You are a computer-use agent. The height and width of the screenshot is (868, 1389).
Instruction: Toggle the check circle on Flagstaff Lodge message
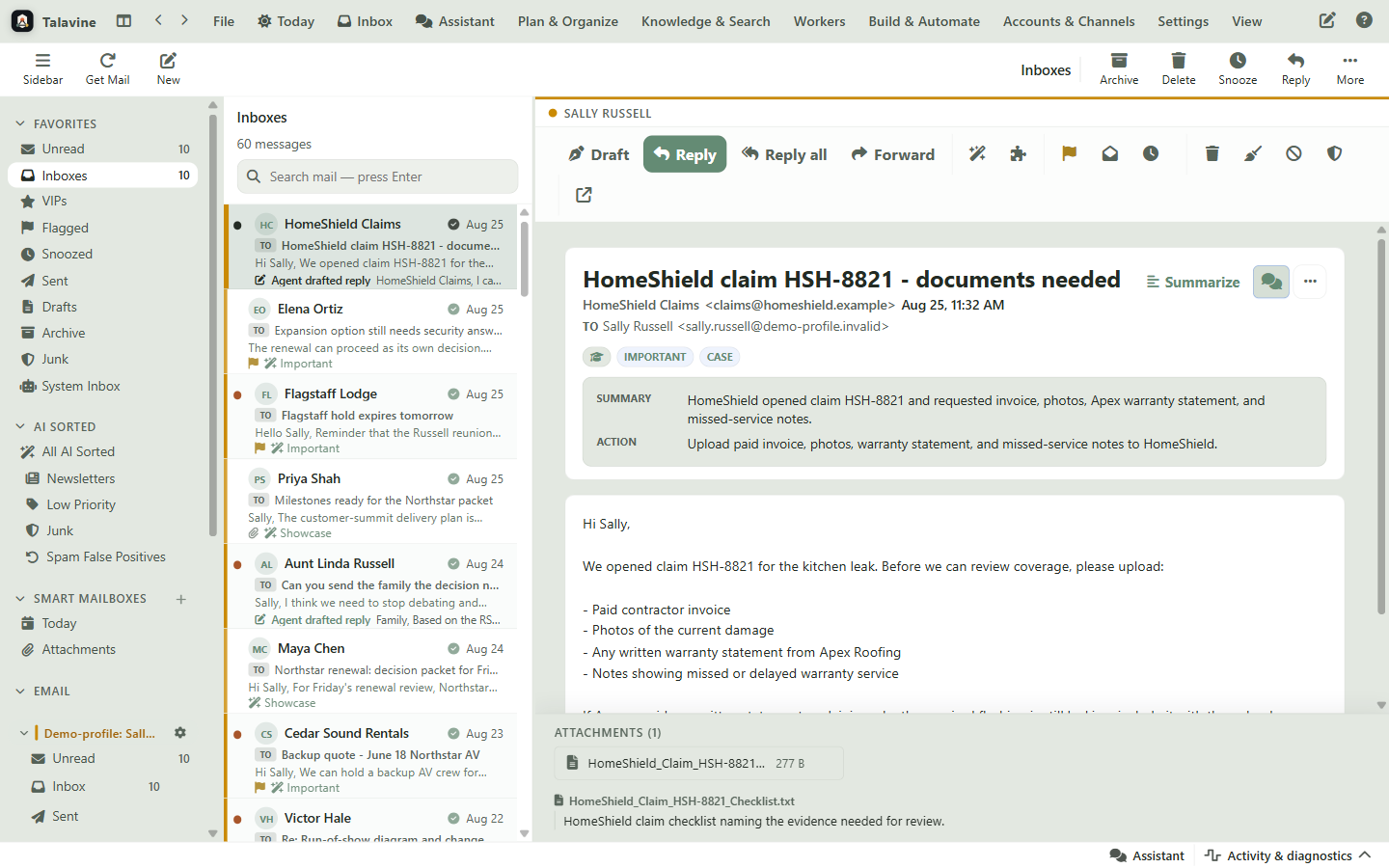453,393
